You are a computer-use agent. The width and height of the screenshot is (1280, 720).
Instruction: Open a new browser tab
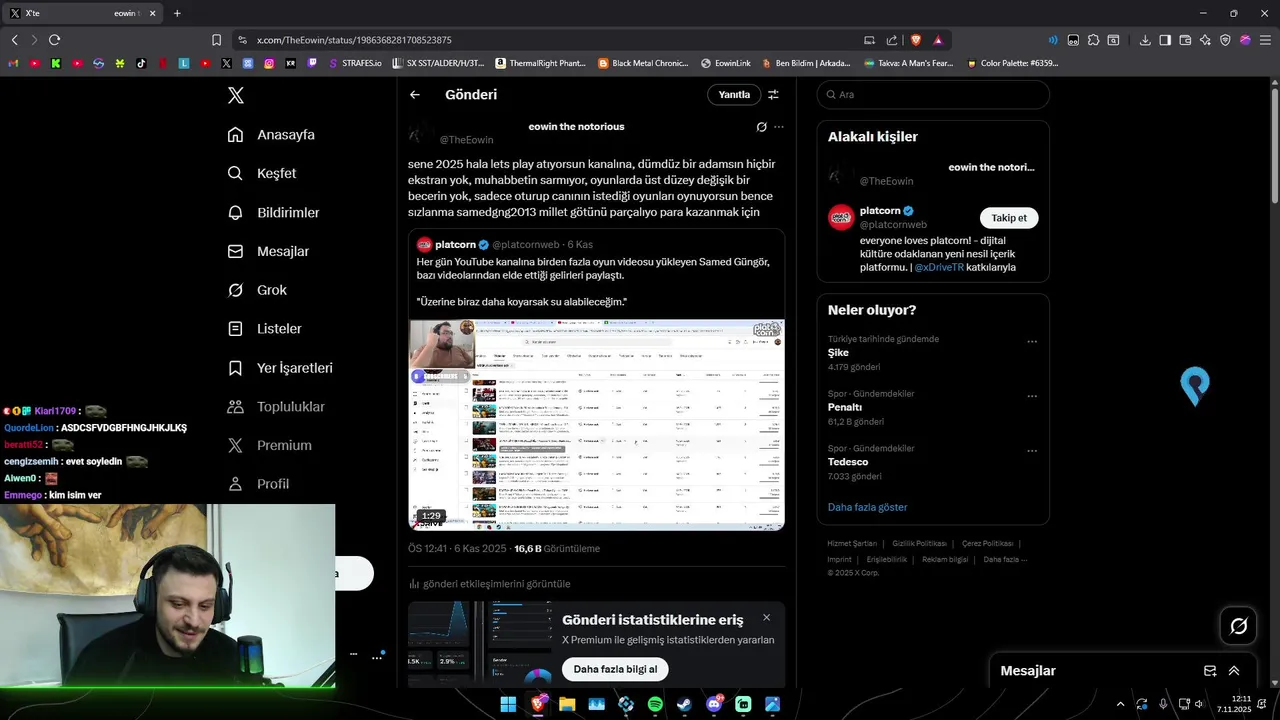coord(177,13)
